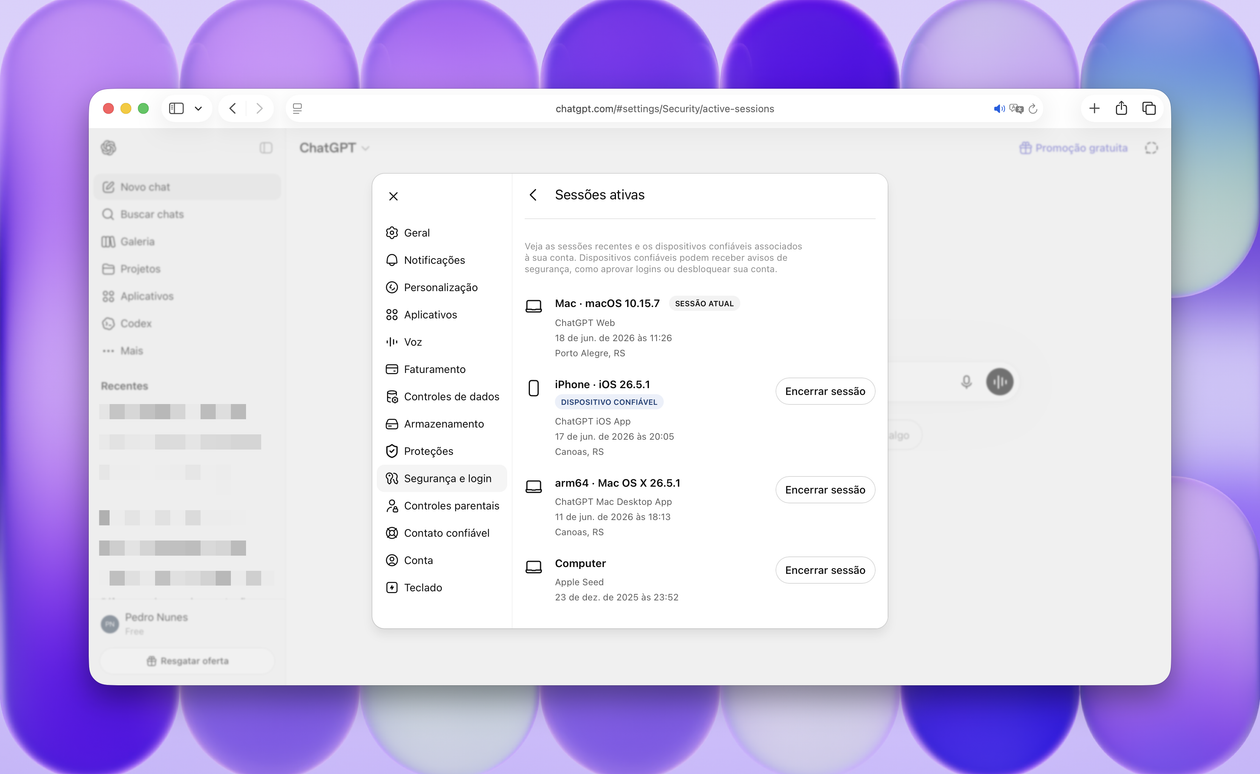The image size is (1260, 774).
Task: Click the translate icon in address bar
Action: click(x=1016, y=109)
